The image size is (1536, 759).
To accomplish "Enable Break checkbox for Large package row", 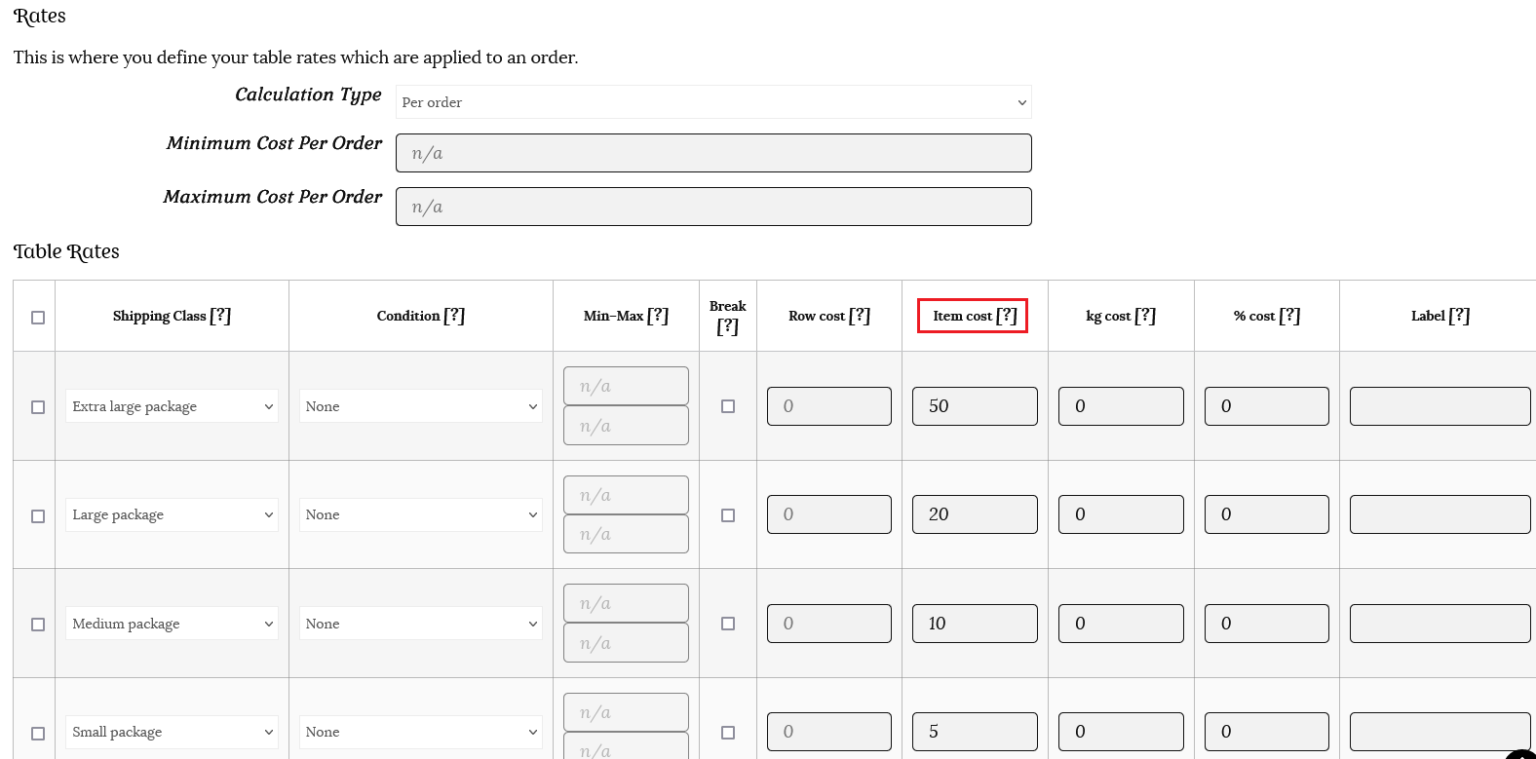I will point(728,515).
